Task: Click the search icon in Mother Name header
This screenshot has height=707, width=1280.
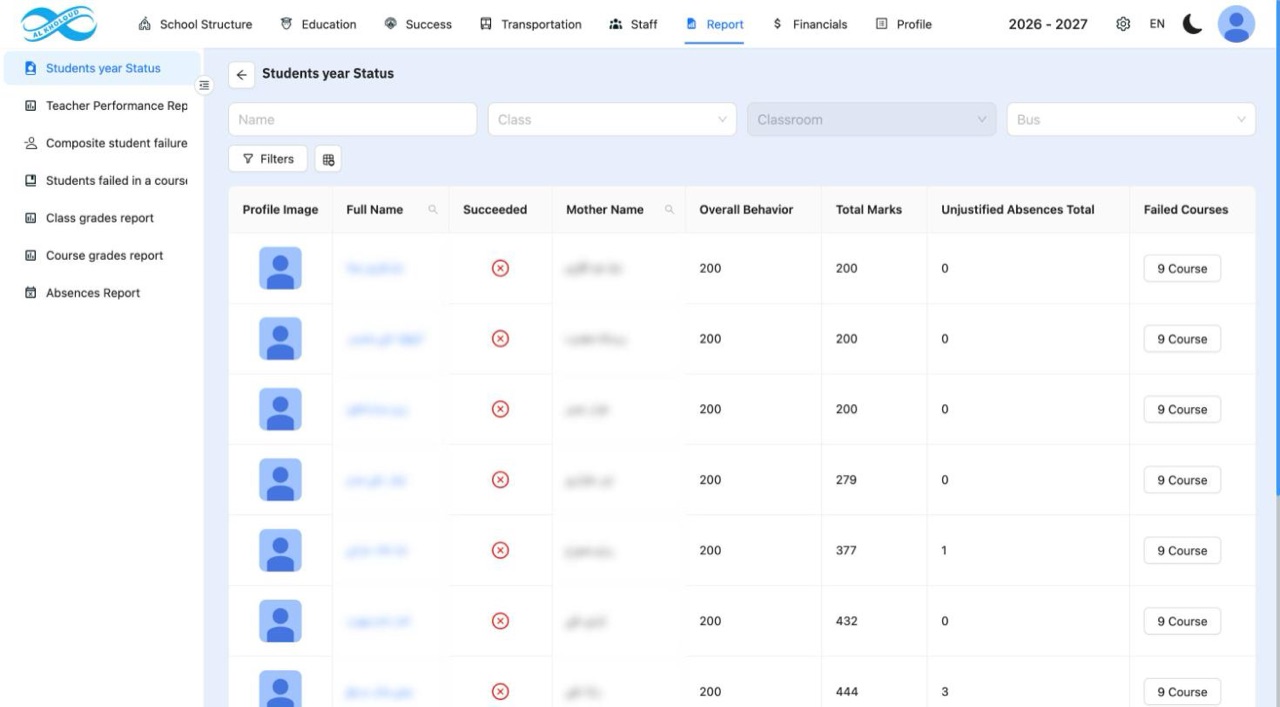Action: tap(669, 210)
